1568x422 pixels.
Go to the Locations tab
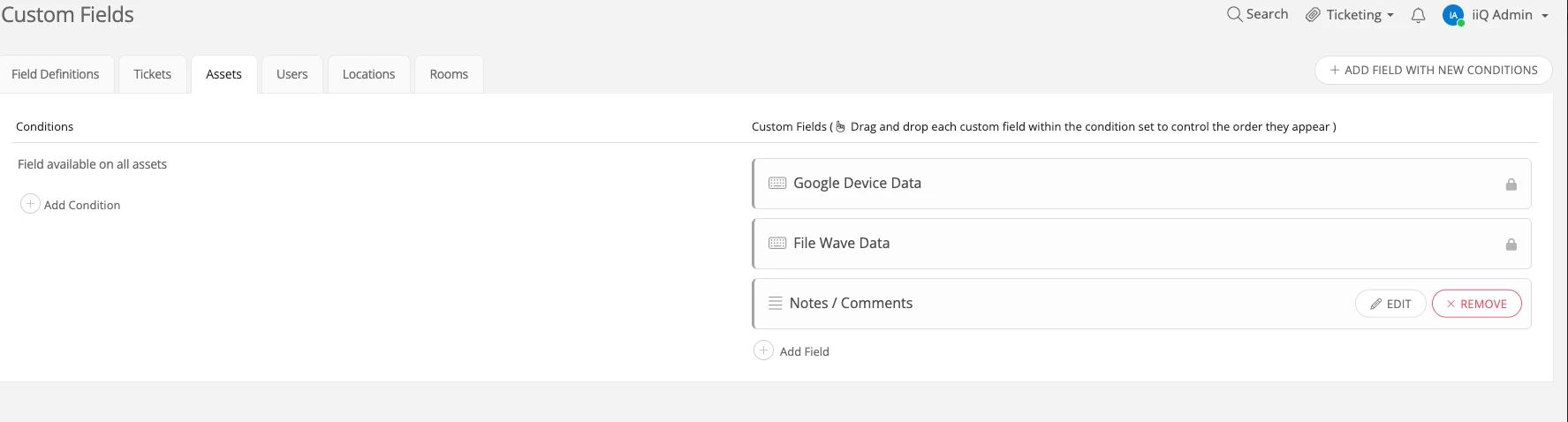(x=368, y=74)
